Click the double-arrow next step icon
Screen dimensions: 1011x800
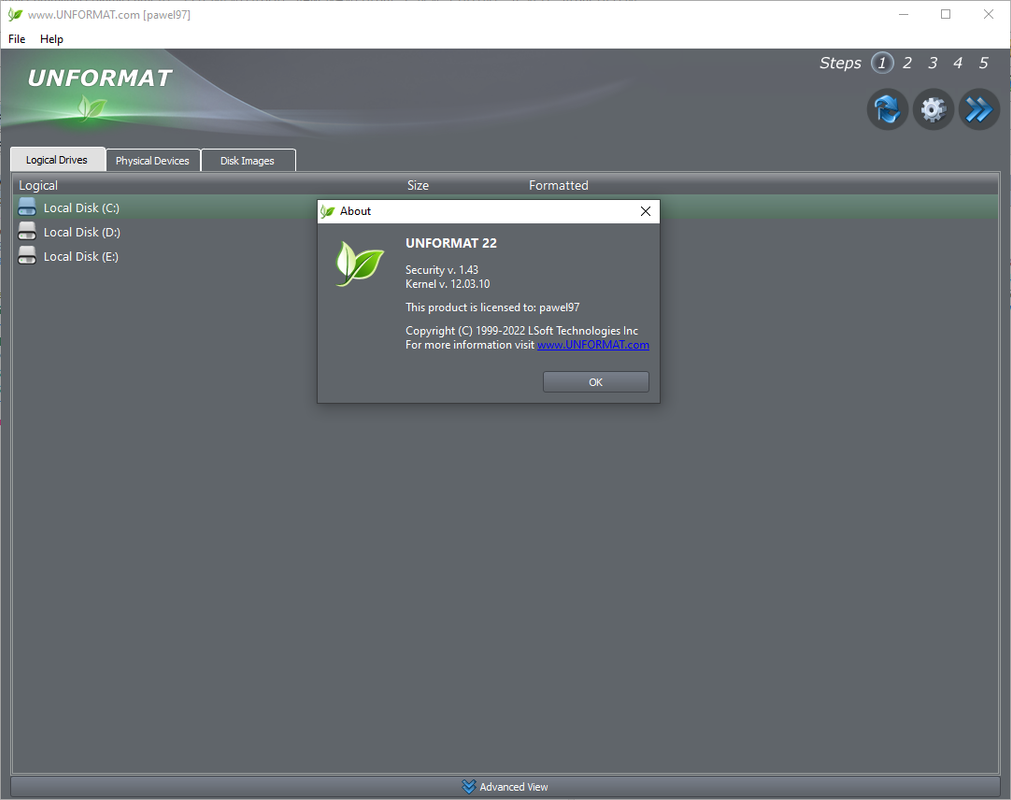click(979, 110)
